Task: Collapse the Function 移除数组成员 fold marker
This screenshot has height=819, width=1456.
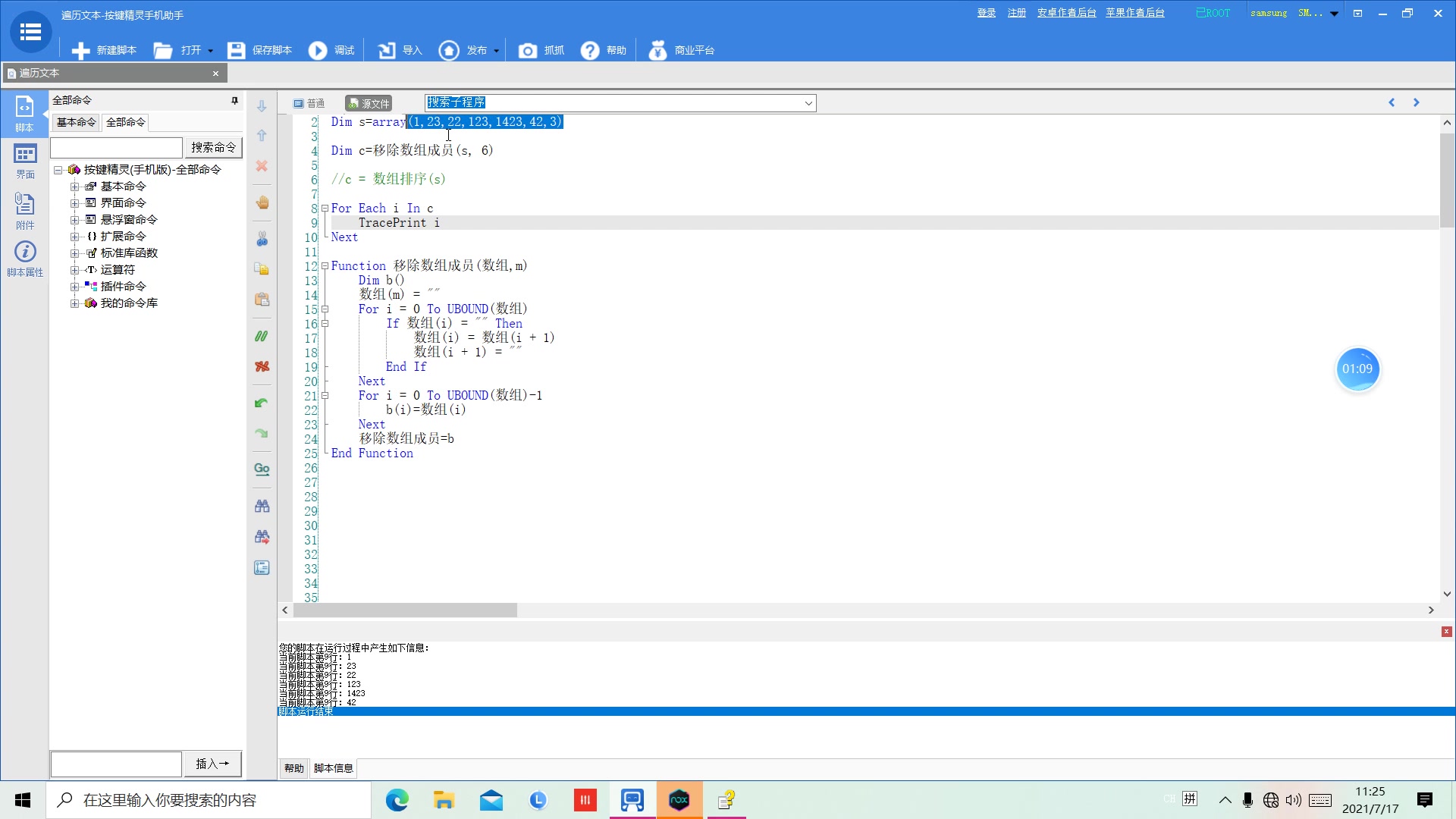Action: point(325,266)
